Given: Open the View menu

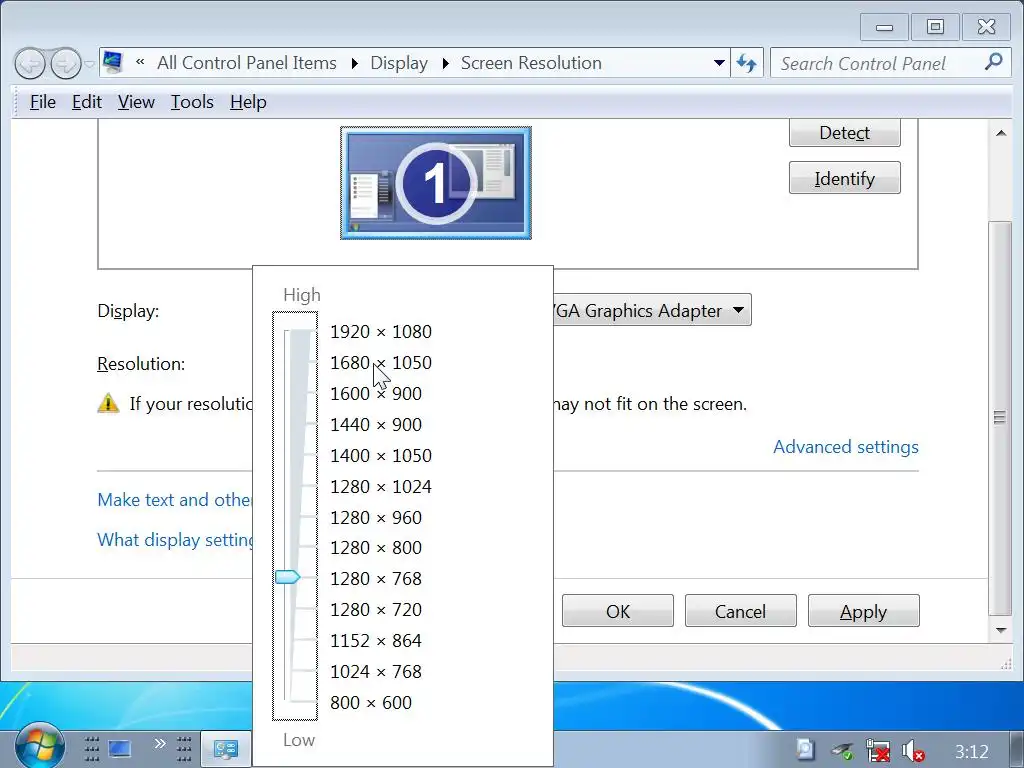Looking at the screenshot, I should tap(136, 102).
